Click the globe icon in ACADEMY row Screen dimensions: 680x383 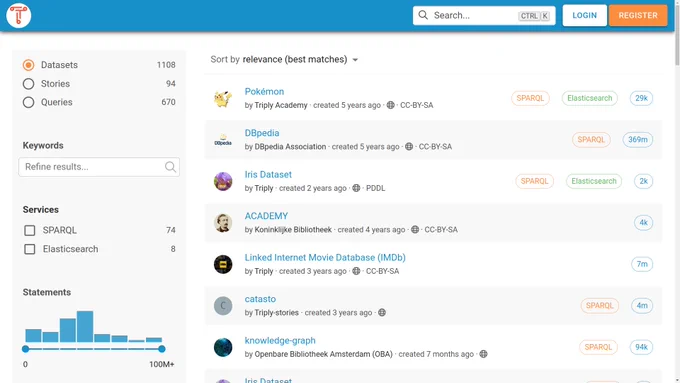click(x=415, y=229)
